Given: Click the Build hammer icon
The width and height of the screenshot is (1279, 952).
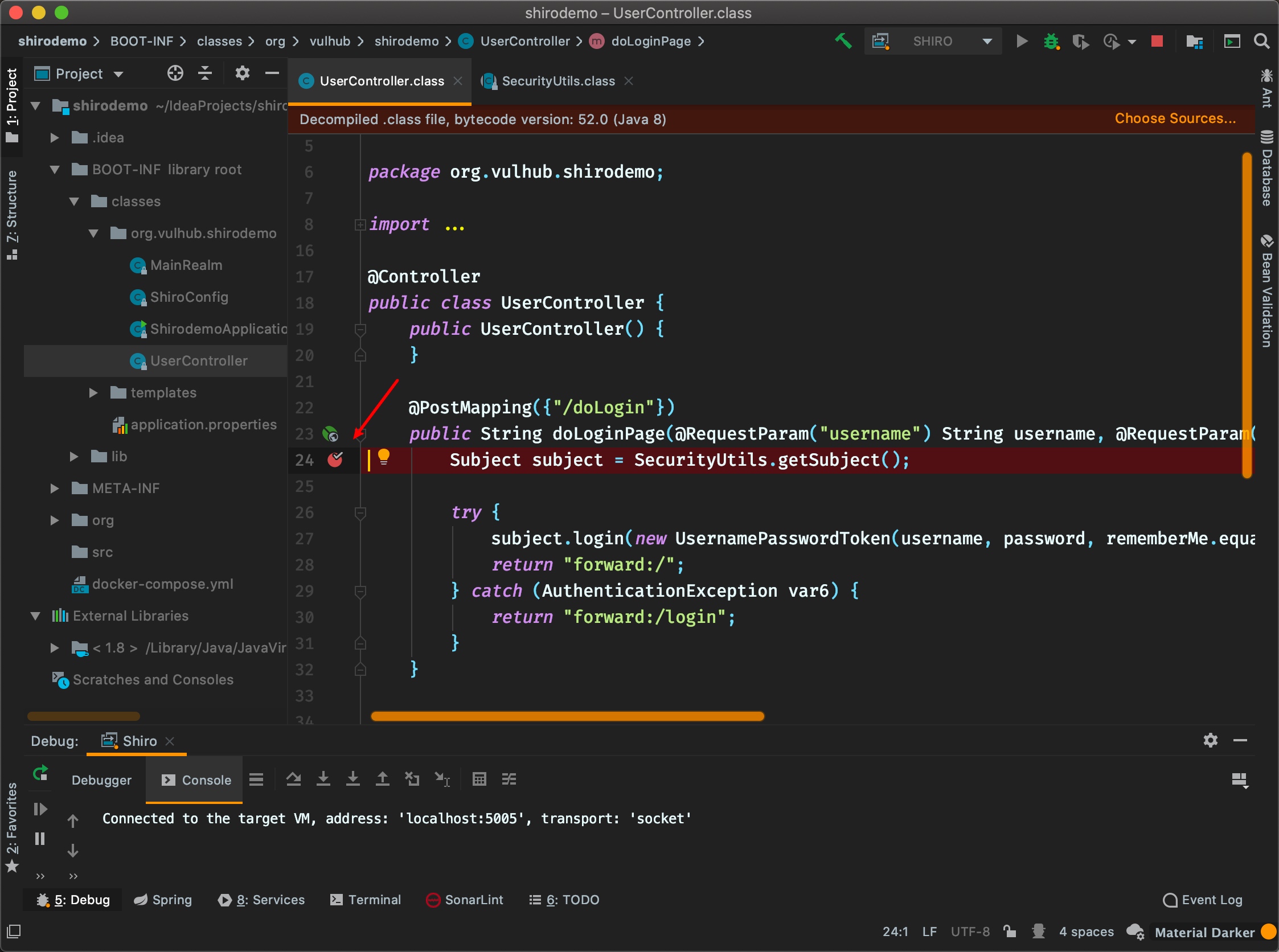Looking at the screenshot, I should 843,41.
